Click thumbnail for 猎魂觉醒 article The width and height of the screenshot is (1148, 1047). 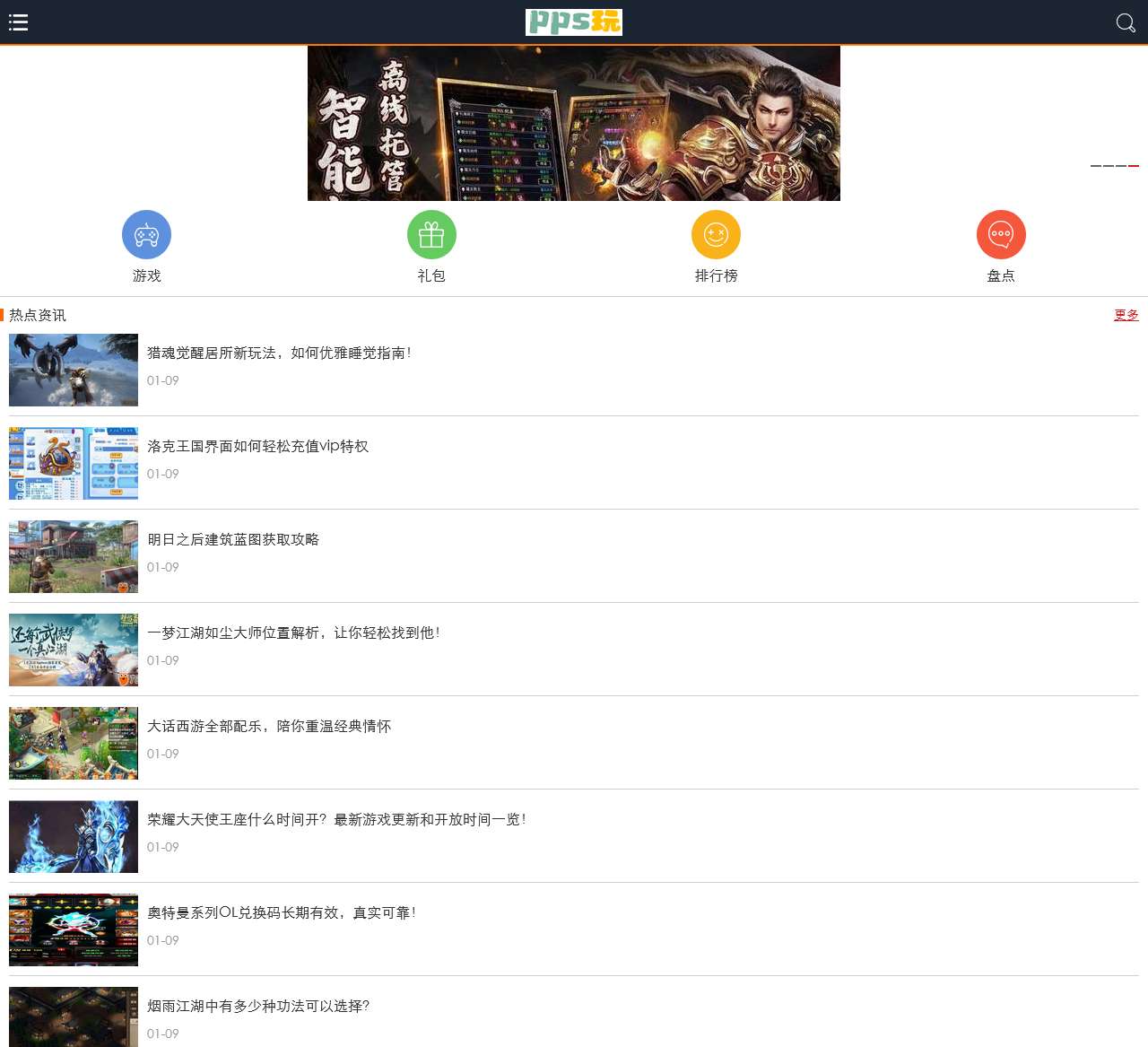click(74, 370)
